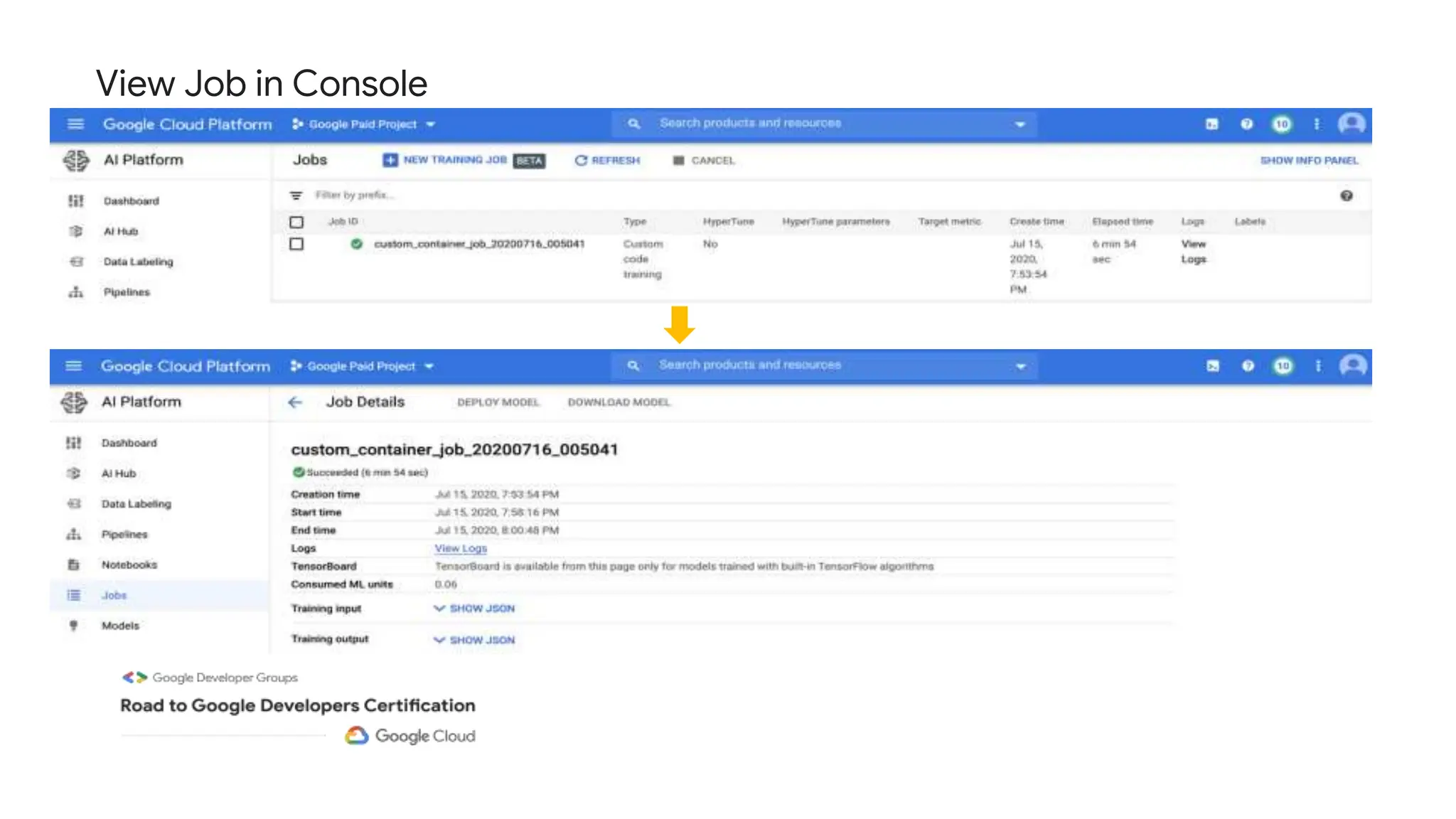1456x819 pixels.
Task: Click AI Platform brain logo in Job Details console
Action: [74, 402]
